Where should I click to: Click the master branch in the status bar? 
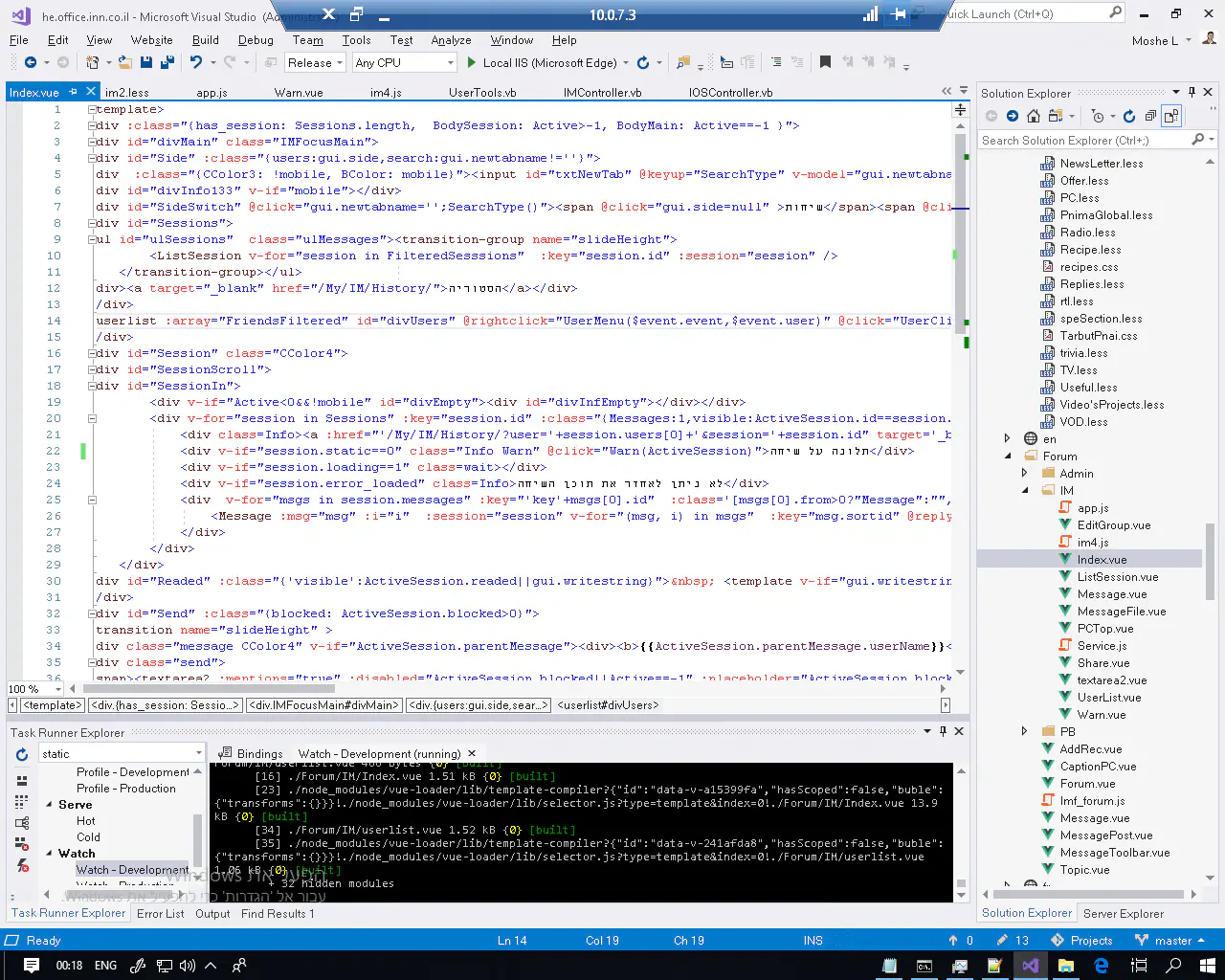(x=1172, y=941)
